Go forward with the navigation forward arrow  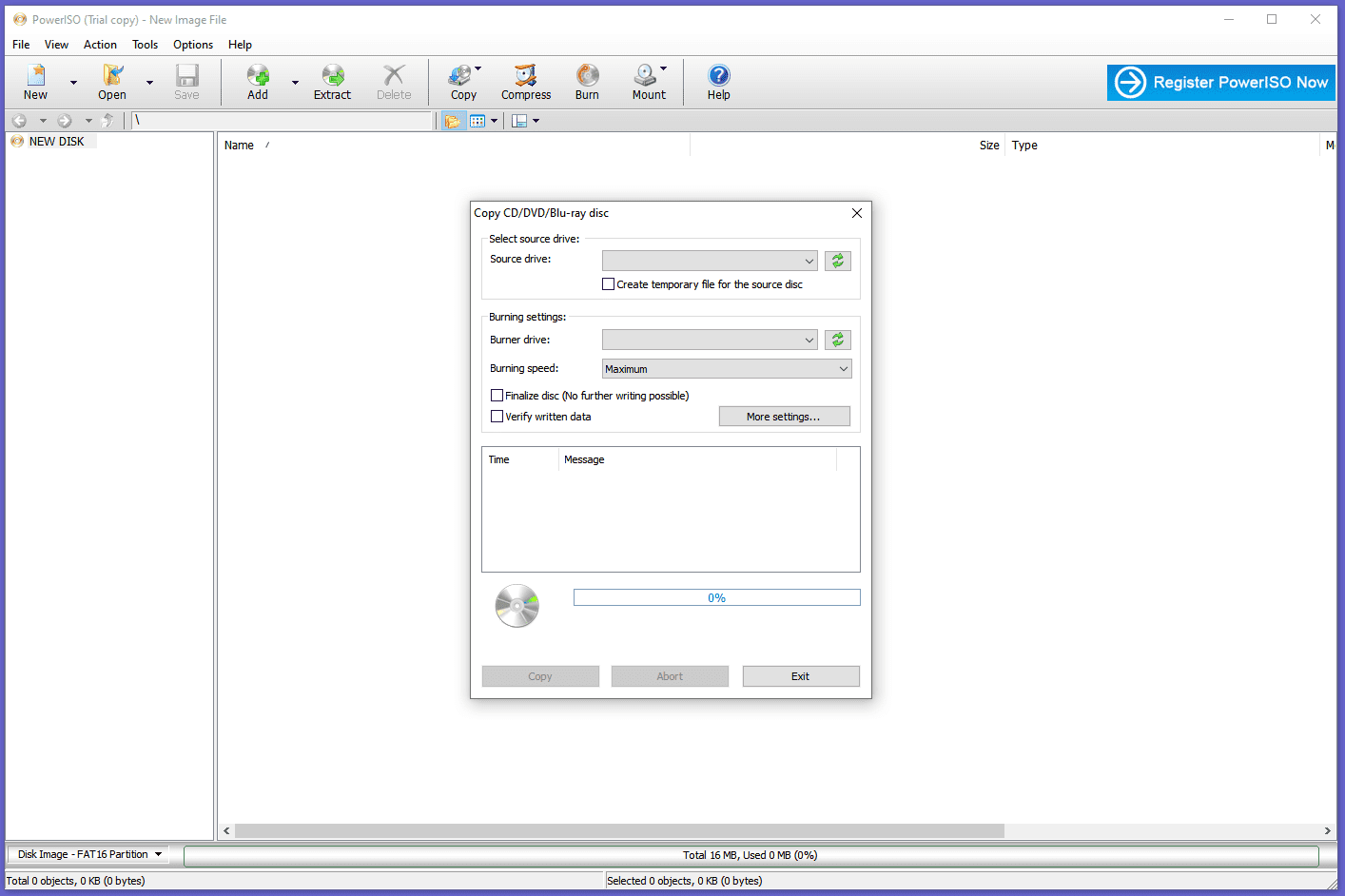(65, 121)
